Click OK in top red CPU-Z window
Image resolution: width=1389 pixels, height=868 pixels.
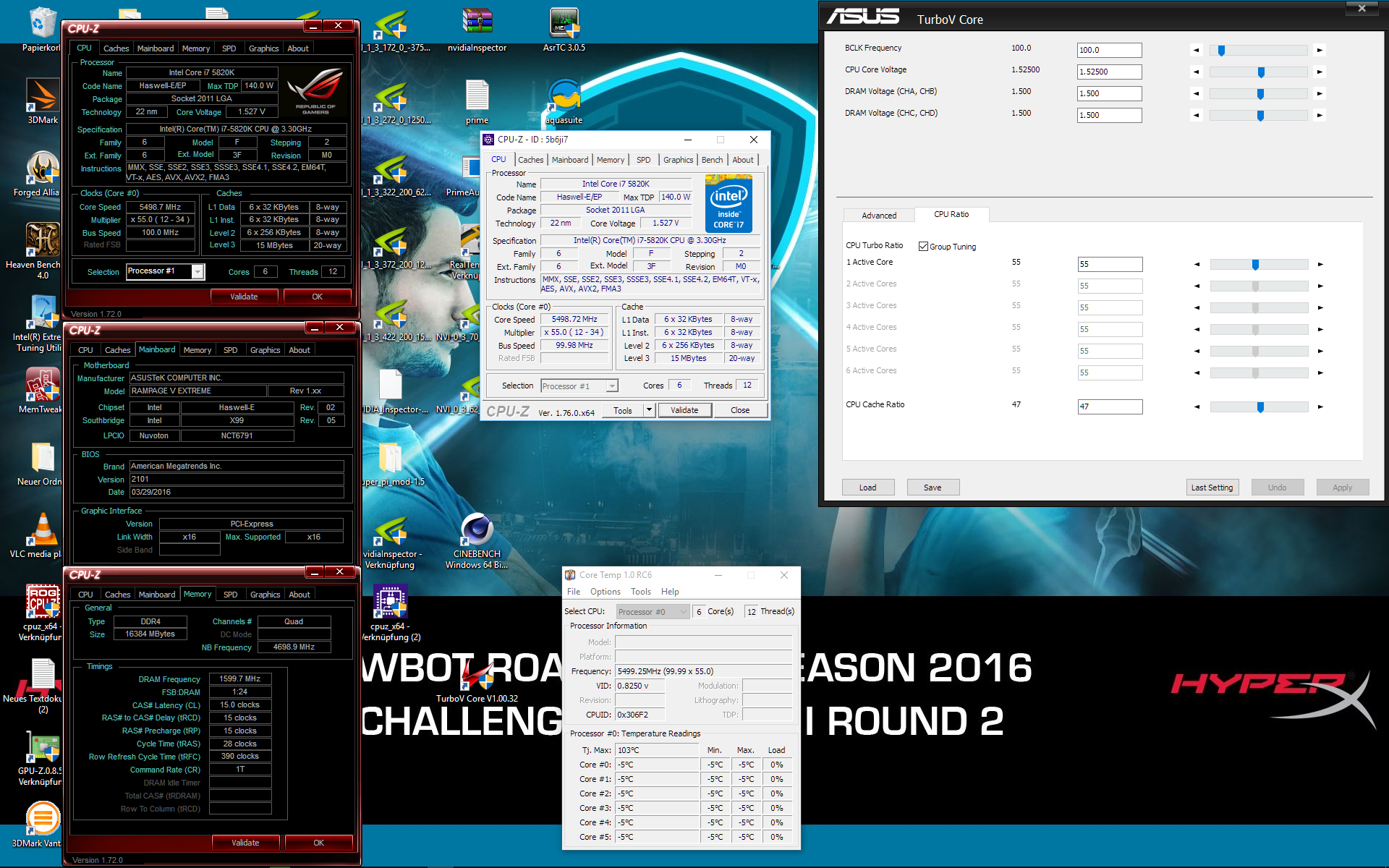[318, 297]
